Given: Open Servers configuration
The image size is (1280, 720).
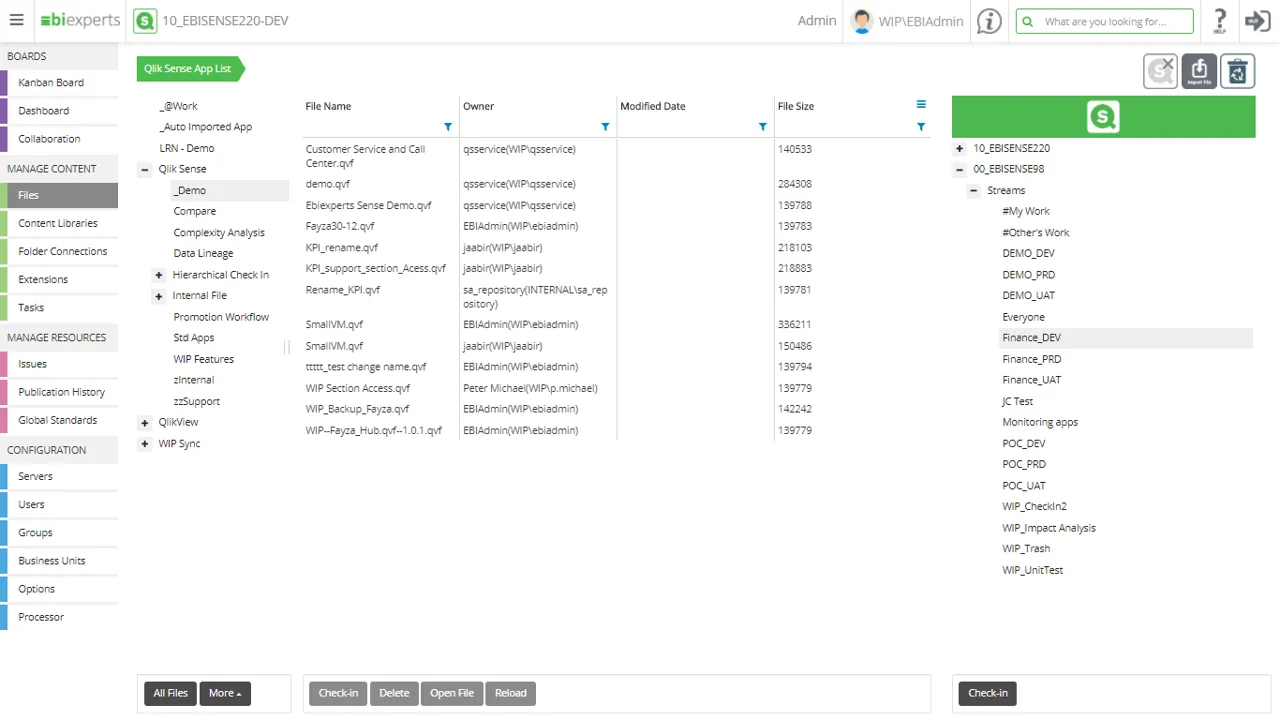Looking at the screenshot, I should click(x=59, y=477).
